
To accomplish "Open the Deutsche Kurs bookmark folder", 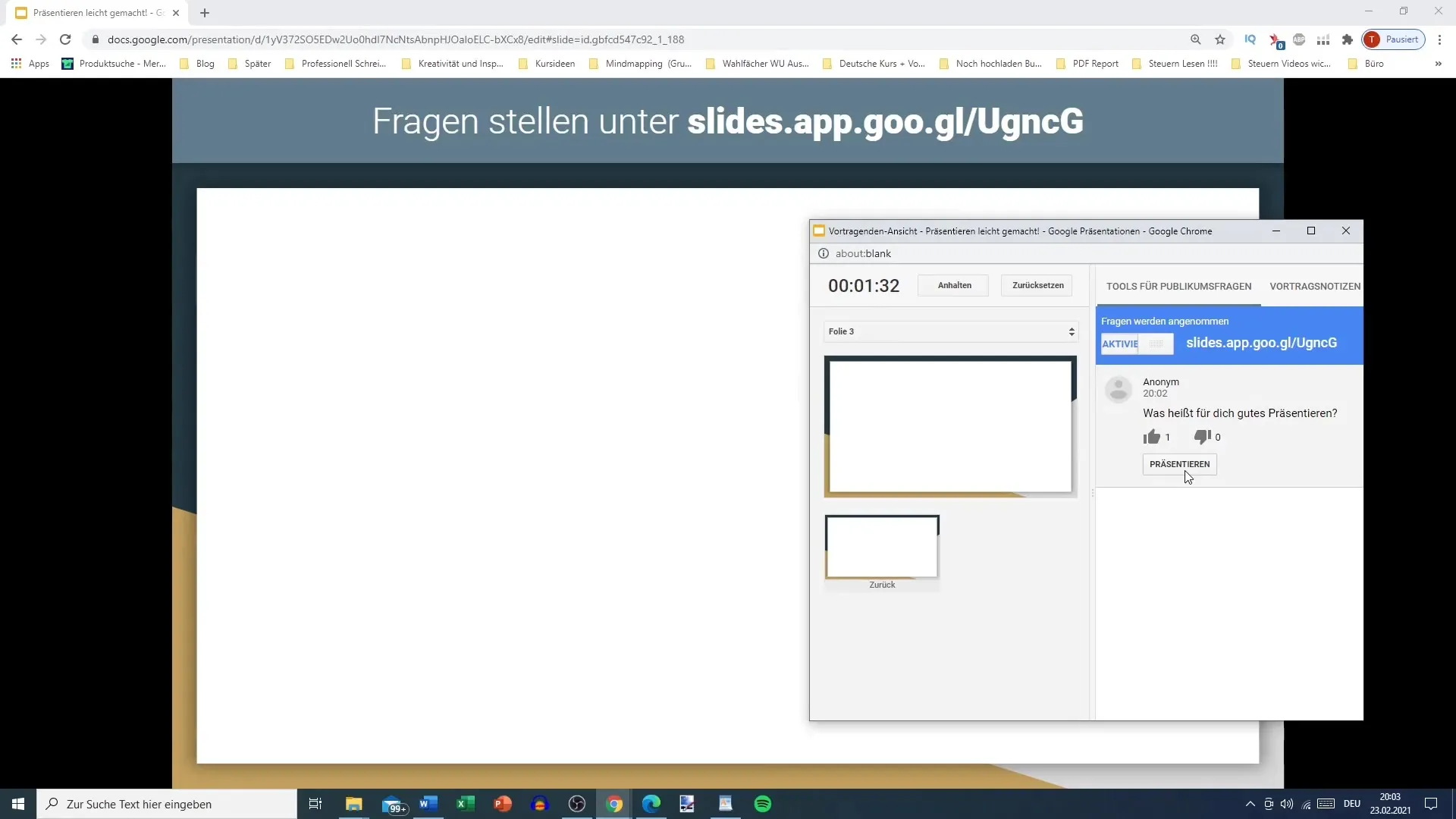I will tap(874, 64).
